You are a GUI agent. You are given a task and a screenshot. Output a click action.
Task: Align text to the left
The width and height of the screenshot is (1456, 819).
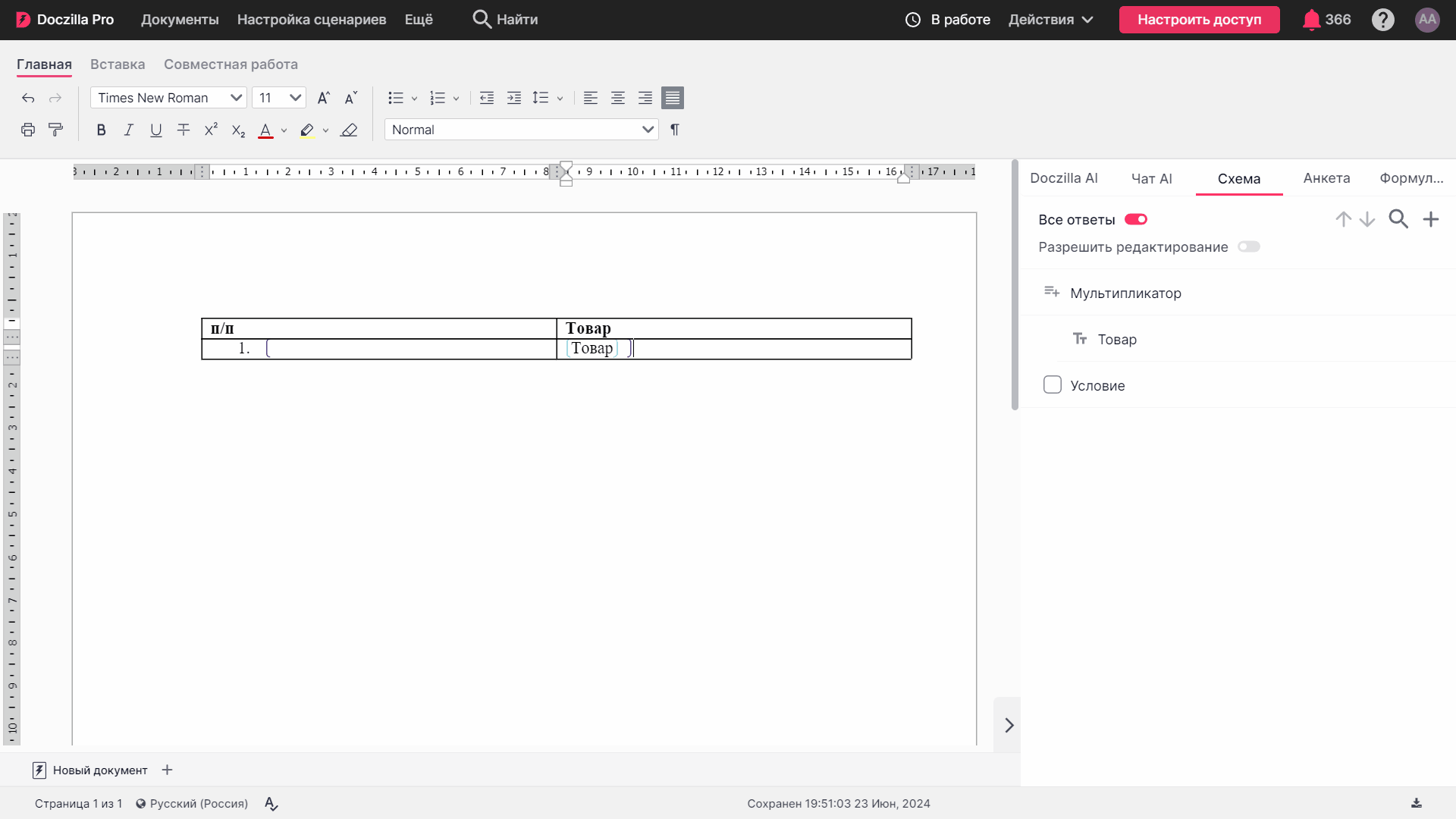(x=591, y=98)
